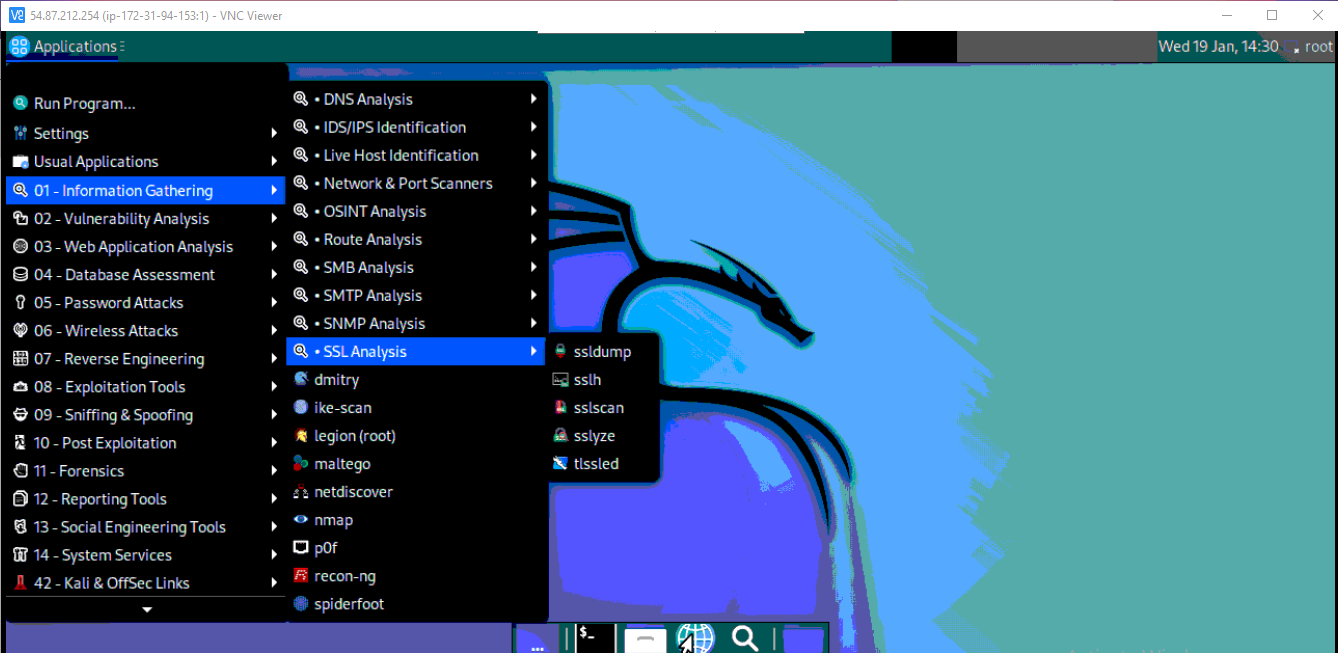Click the folder icon at dock's right end
Image resolution: width=1338 pixels, height=653 pixels.
[x=802, y=639]
